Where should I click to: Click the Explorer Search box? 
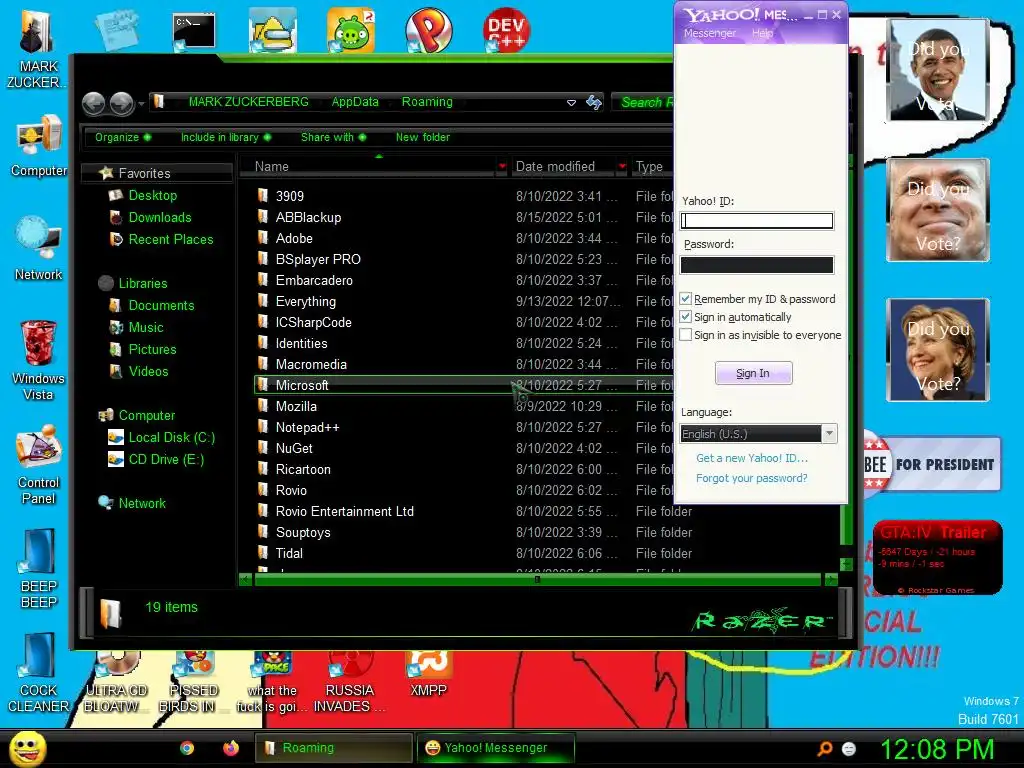643,102
